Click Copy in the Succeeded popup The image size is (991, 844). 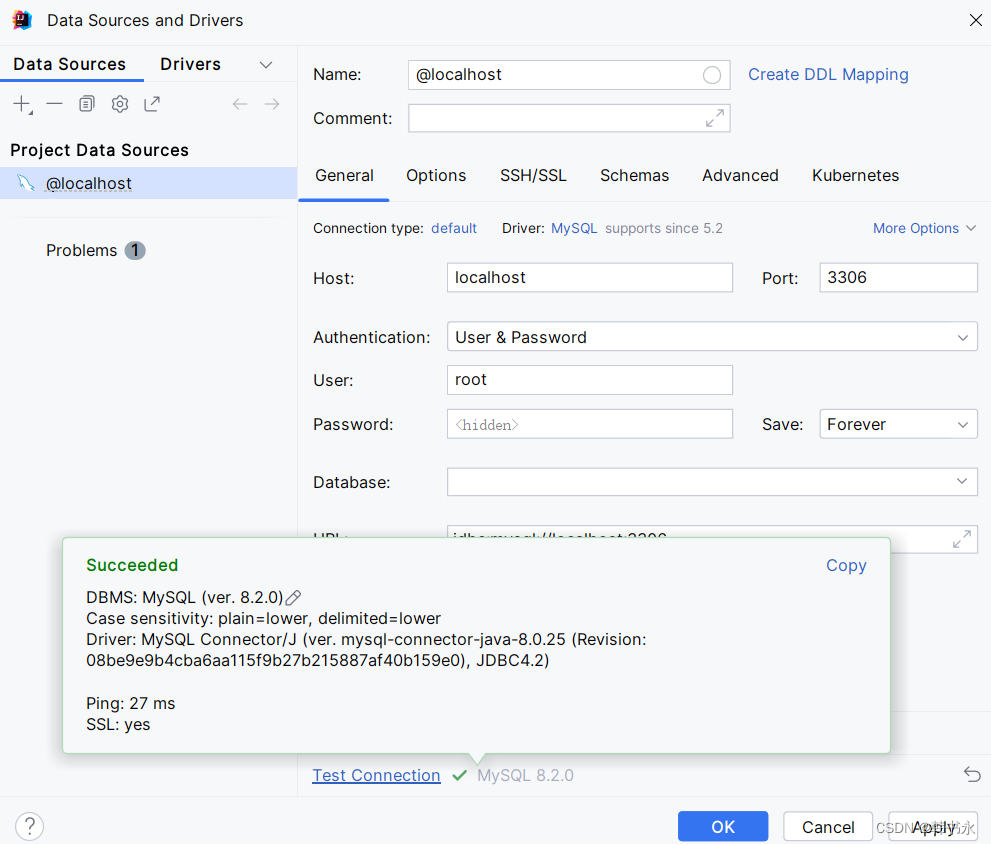click(x=846, y=565)
